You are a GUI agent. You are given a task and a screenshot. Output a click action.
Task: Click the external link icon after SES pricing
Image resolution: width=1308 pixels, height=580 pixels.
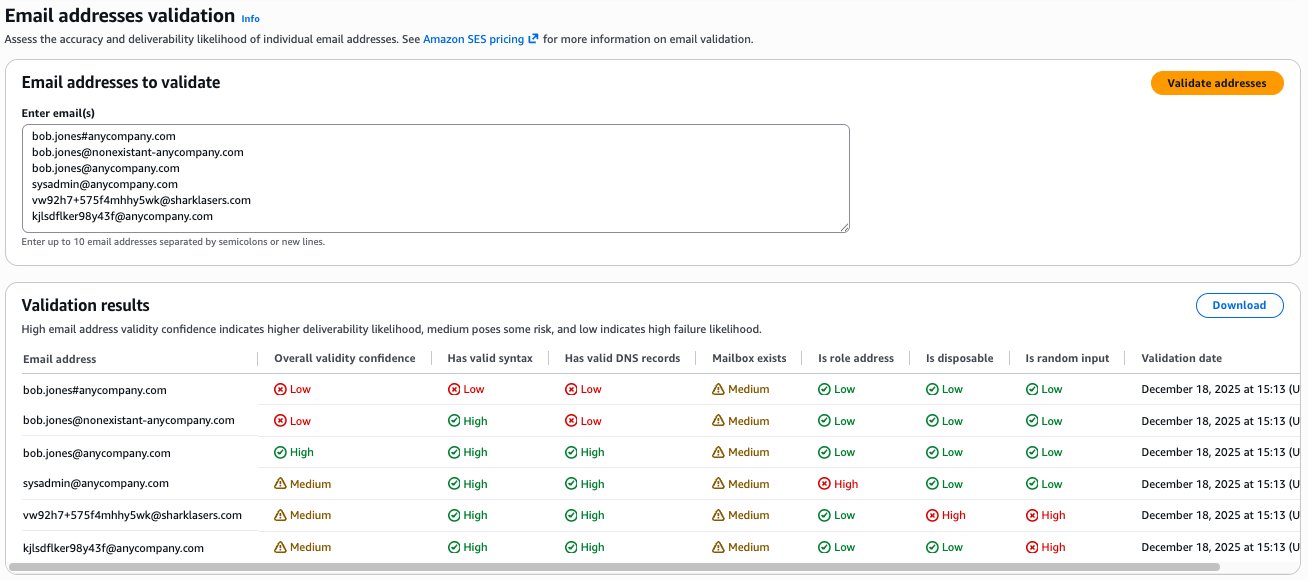point(533,39)
